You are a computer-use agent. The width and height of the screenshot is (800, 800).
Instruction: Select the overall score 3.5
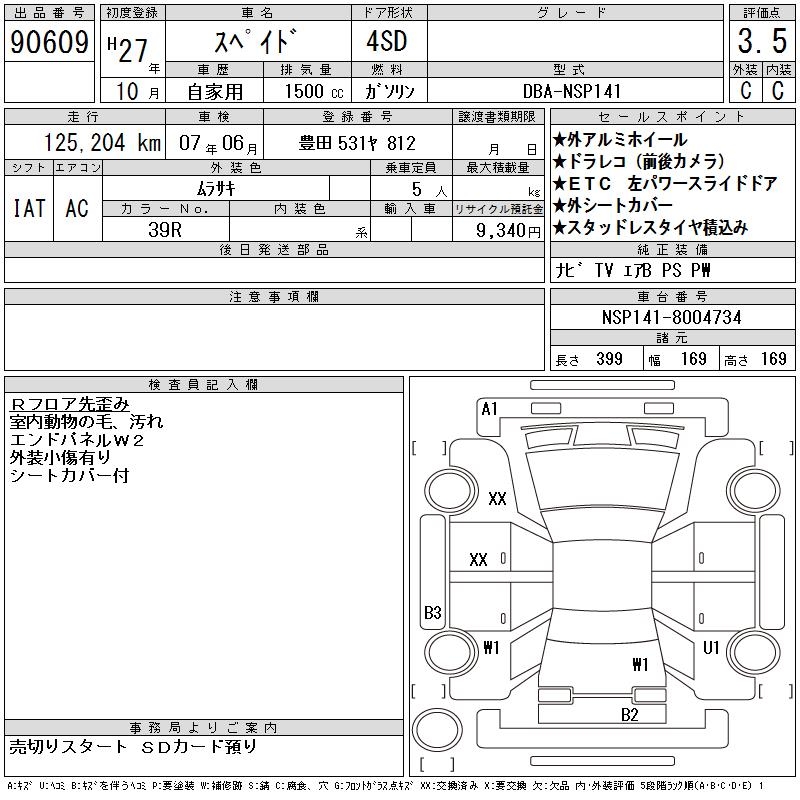point(762,41)
